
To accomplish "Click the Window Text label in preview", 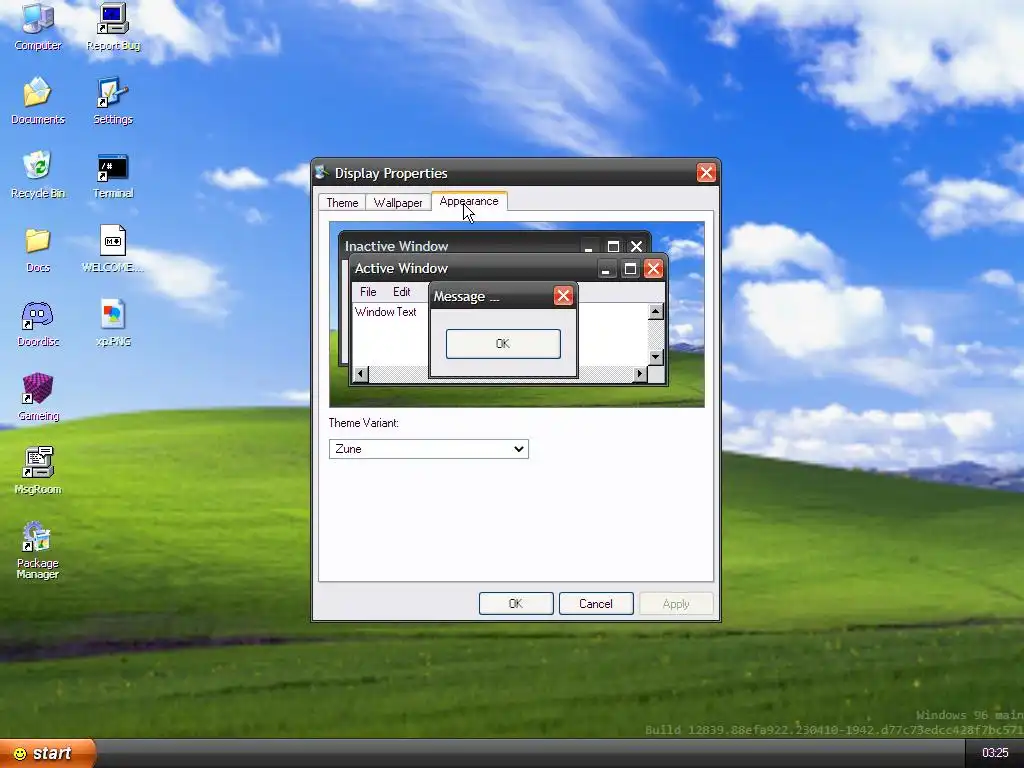I will pos(385,312).
